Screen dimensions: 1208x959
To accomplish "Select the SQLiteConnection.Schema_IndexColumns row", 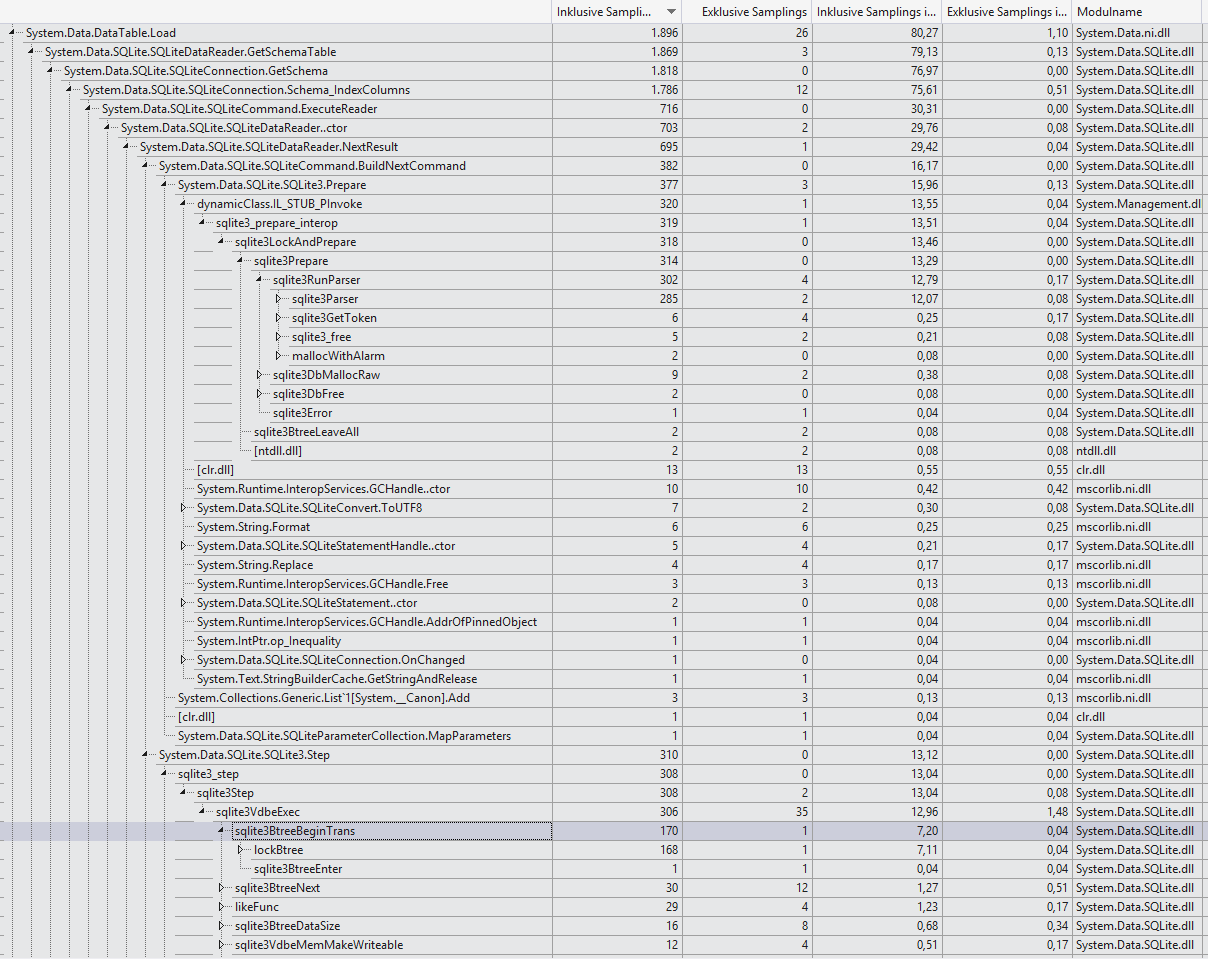I will 246,90.
